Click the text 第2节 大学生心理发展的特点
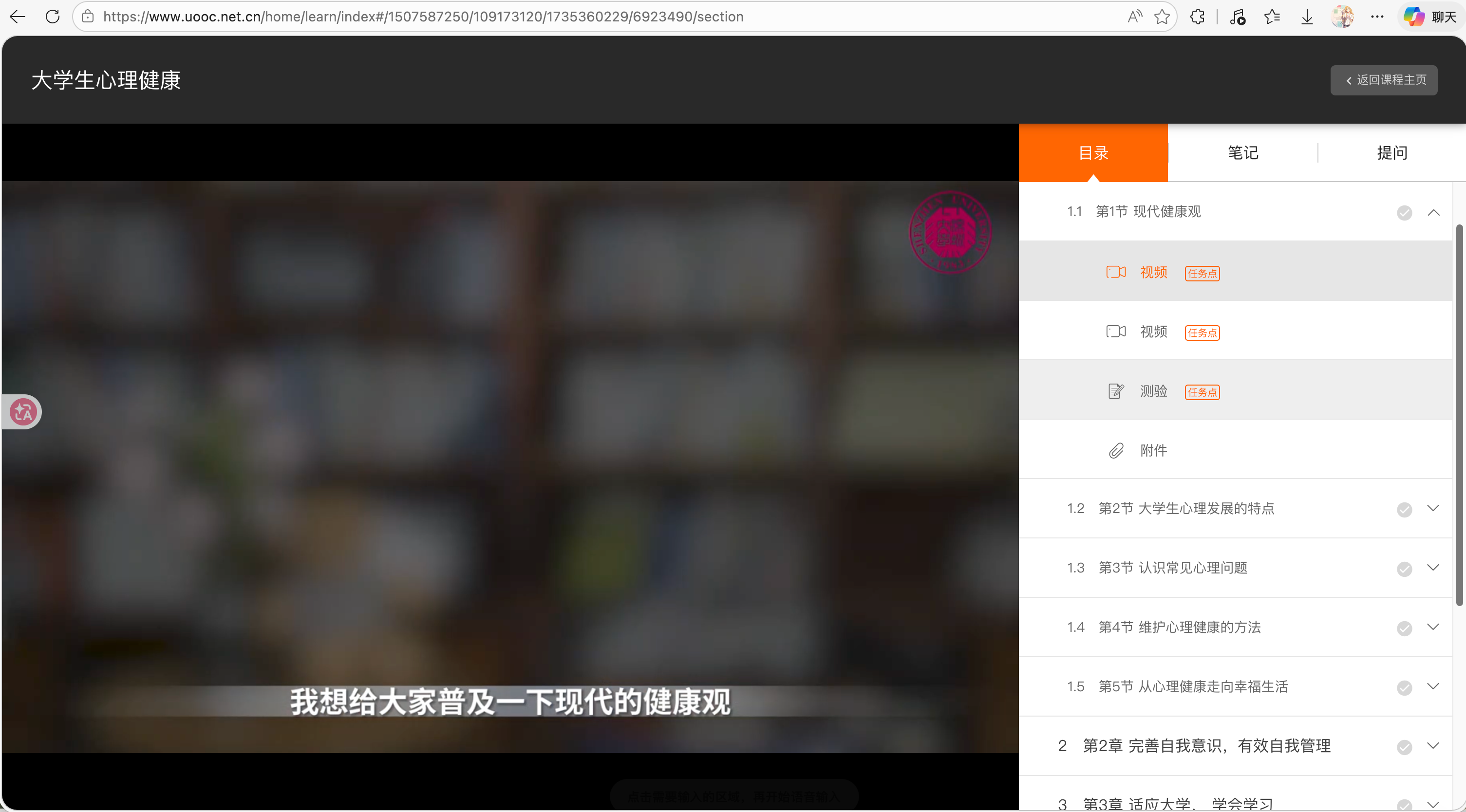The height and width of the screenshot is (812, 1466). (x=1186, y=508)
